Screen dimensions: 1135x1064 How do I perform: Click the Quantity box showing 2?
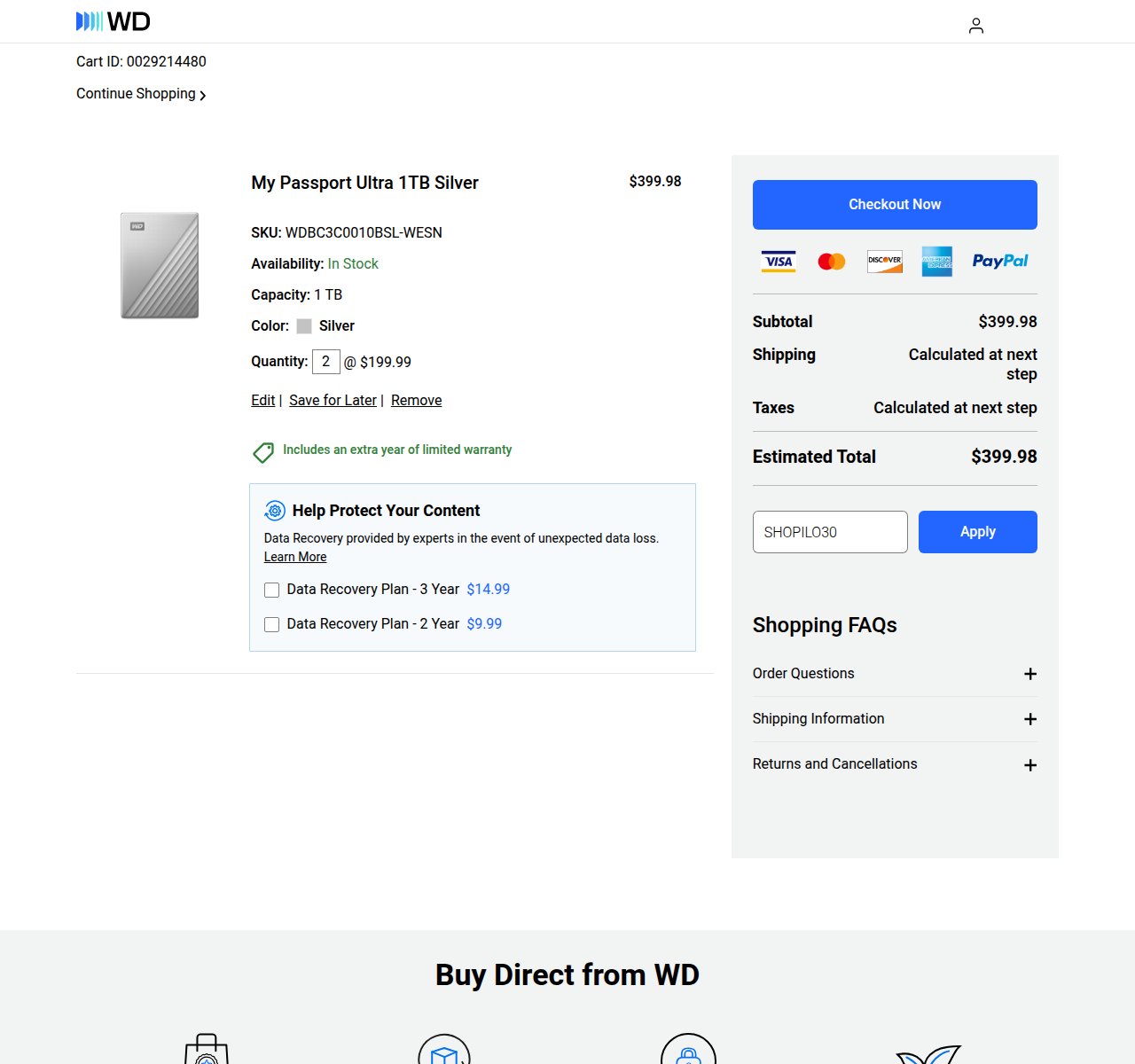click(326, 362)
